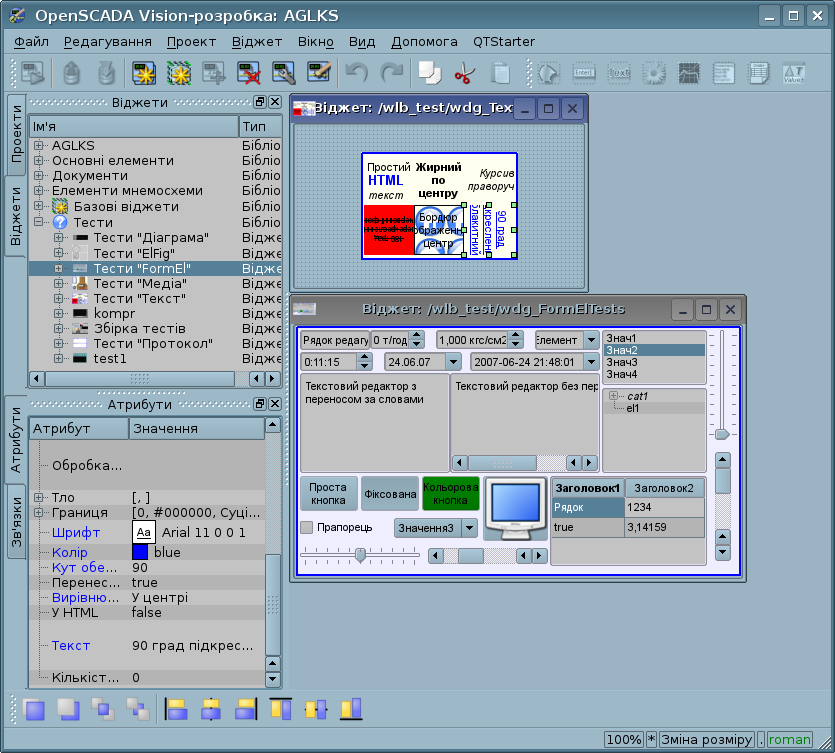The height and width of the screenshot is (753, 835).
Task: Expand the cat1 tree node
Action: pos(614,396)
